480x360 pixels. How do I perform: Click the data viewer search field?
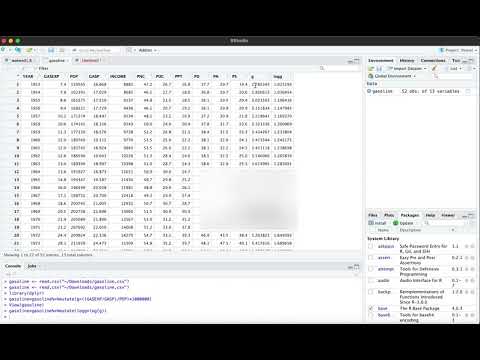[x=339, y=68]
